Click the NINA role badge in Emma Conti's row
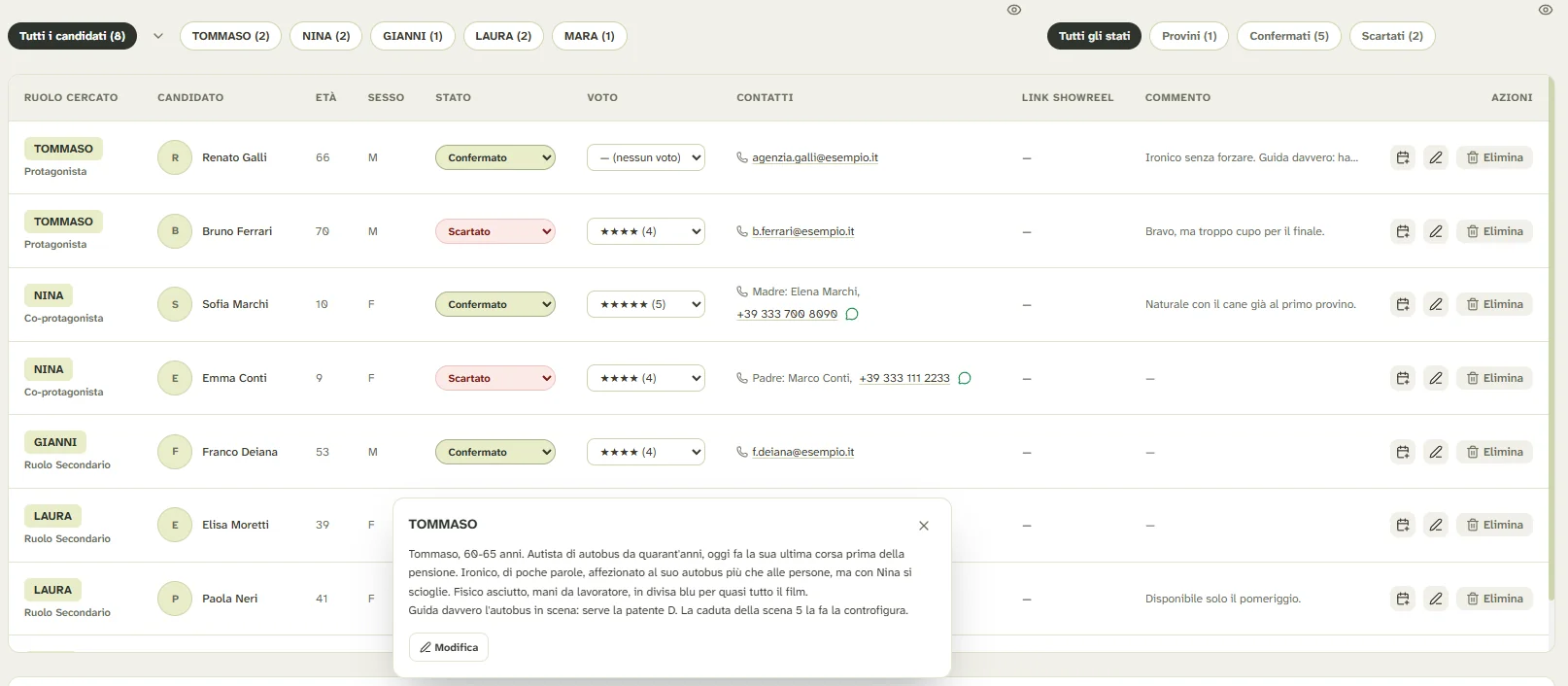 [49, 369]
